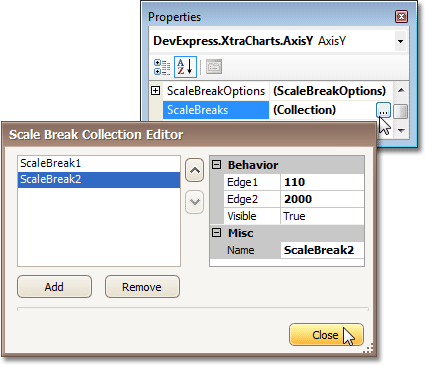Select ScaleBreak2 in the list

coord(99,180)
